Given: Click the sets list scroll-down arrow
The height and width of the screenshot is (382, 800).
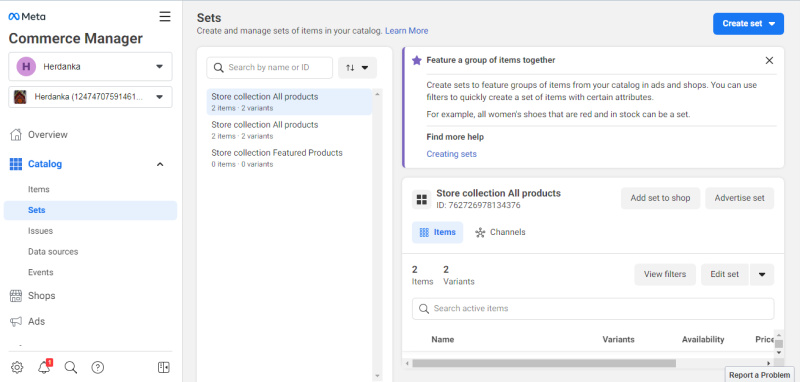Looking at the screenshot, I should 378,376.
